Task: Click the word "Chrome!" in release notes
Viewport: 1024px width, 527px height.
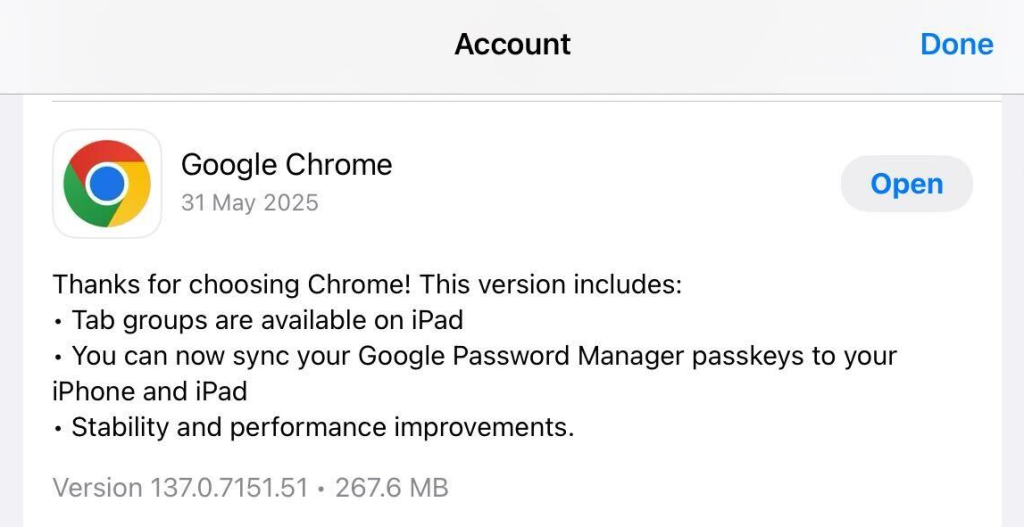Action: [366, 285]
